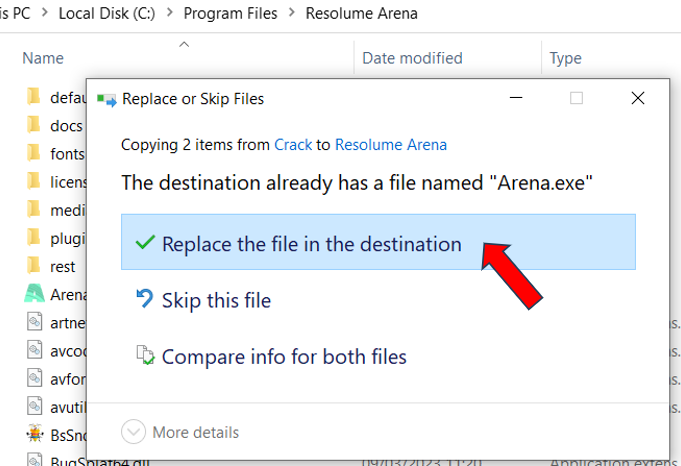Sort by Date modified column header
This screenshot has height=466, width=681.
412,58
